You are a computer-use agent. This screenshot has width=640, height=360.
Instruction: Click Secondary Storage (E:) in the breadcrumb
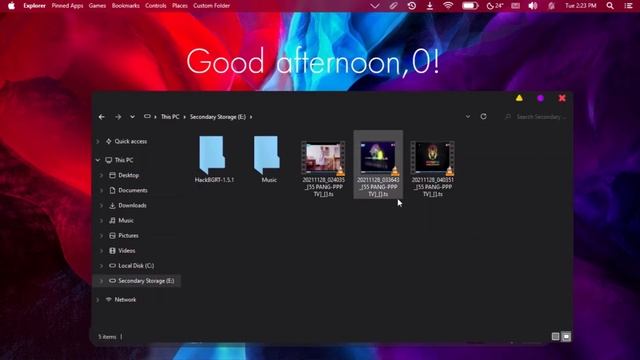(x=218, y=117)
